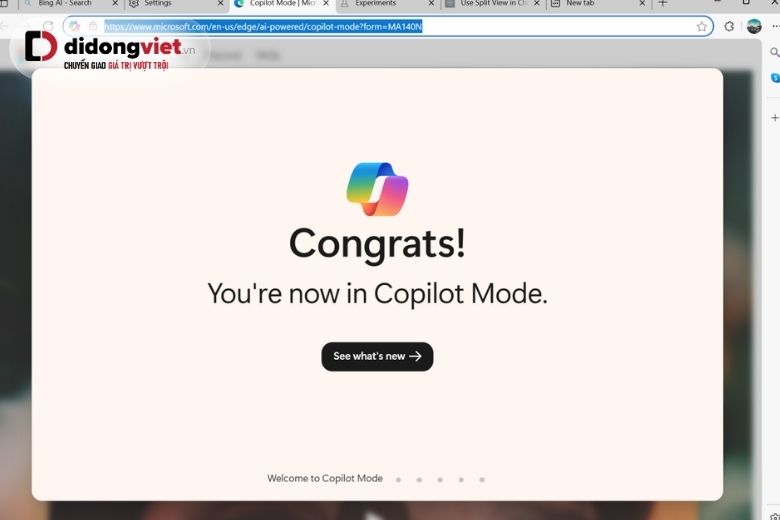Close the New tab tab
Viewport: 780px width, 520px height.
pyautogui.click(x=642, y=3)
